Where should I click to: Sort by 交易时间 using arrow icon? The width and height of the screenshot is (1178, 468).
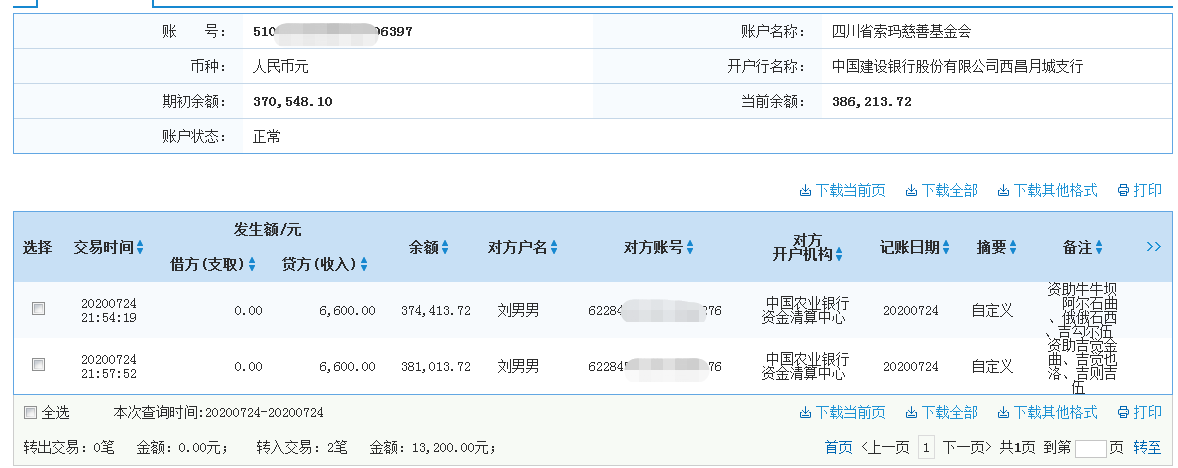click(140, 248)
